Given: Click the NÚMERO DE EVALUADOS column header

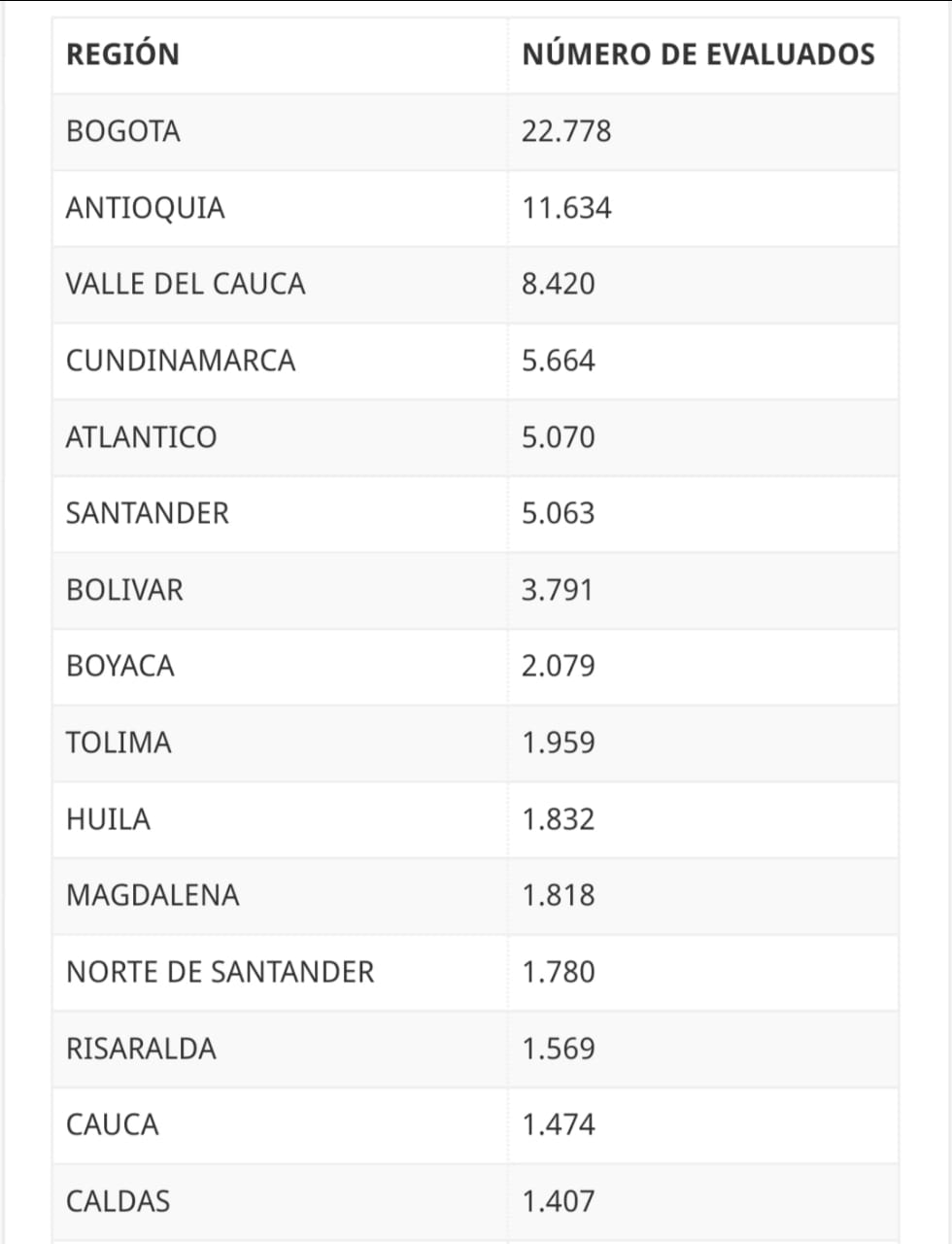Looking at the screenshot, I should click(x=698, y=54).
